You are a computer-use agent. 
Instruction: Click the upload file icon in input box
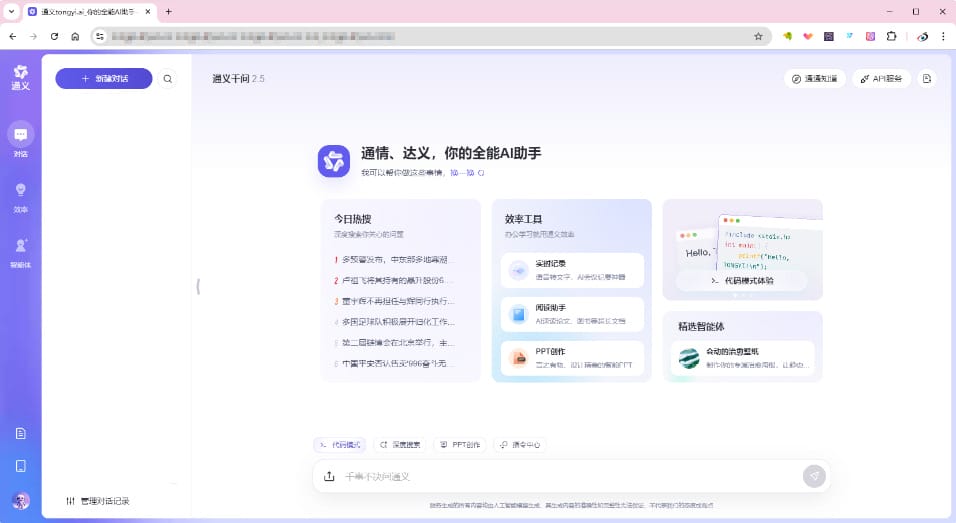[x=329, y=476]
